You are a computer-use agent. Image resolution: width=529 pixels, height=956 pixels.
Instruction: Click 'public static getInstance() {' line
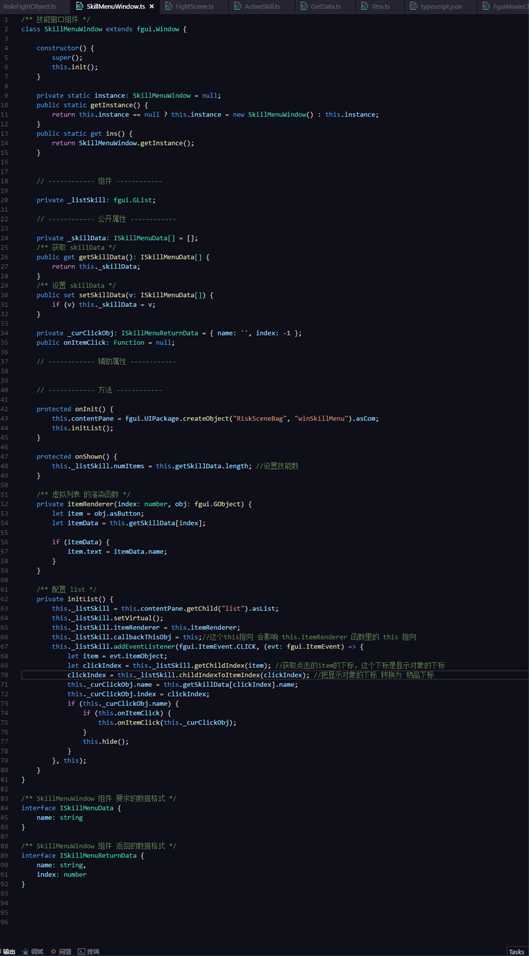click(x=92, y=105)
